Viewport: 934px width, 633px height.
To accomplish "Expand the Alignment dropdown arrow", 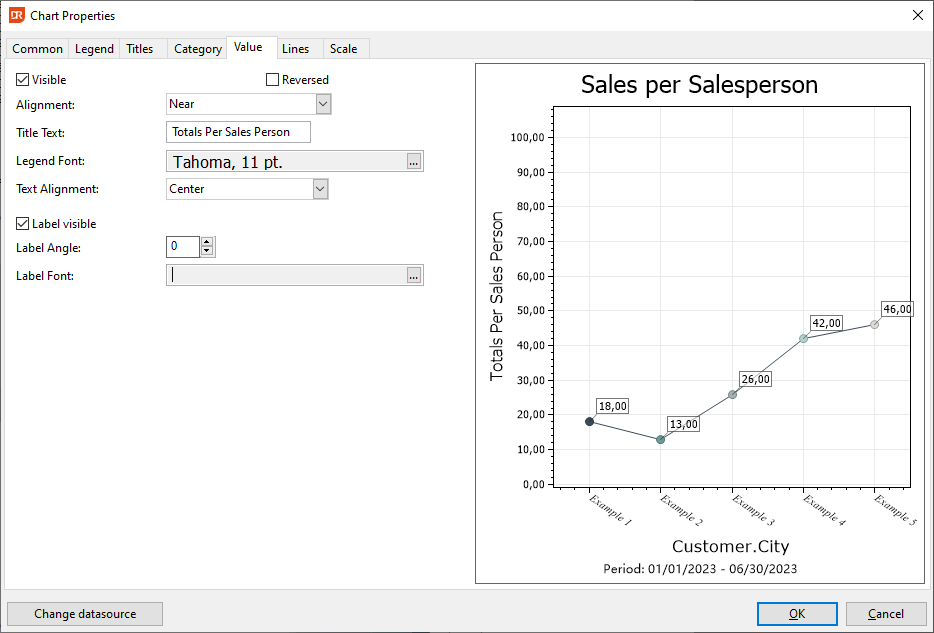I will coord(323,104).
